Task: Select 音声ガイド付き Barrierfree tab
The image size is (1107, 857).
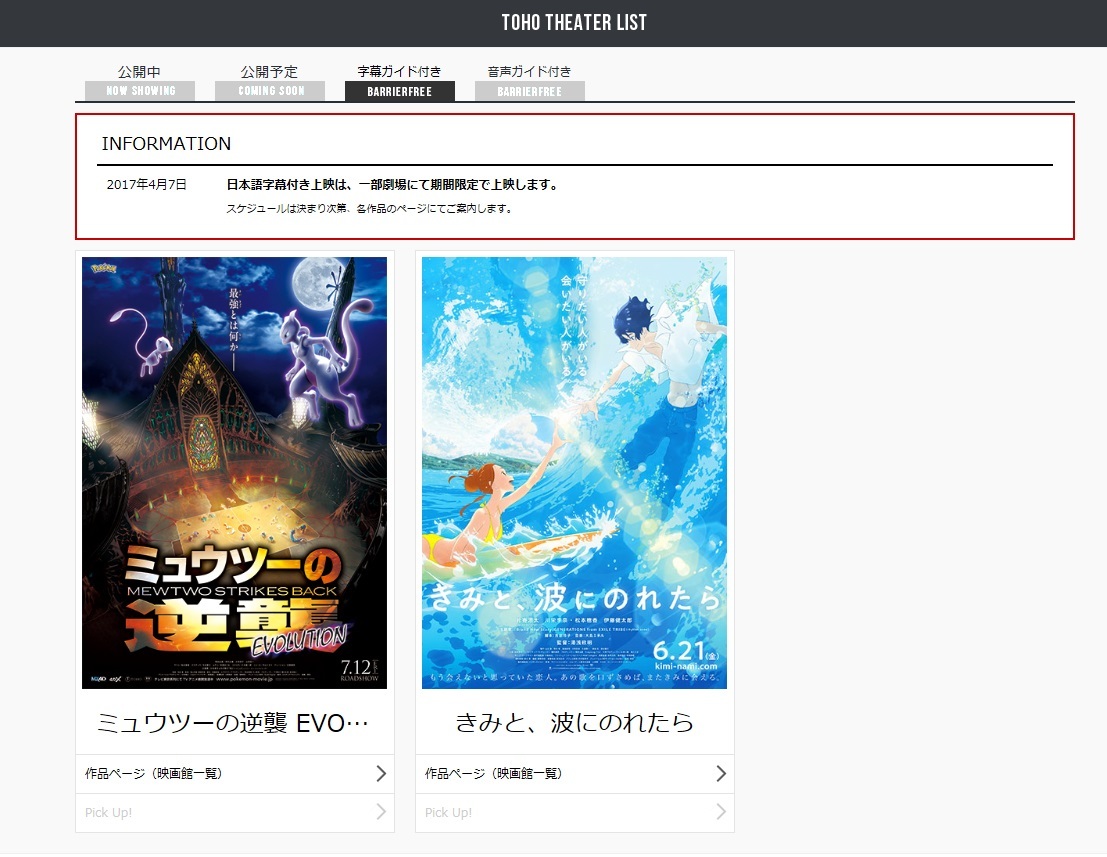Action: (x=529, y=82)
